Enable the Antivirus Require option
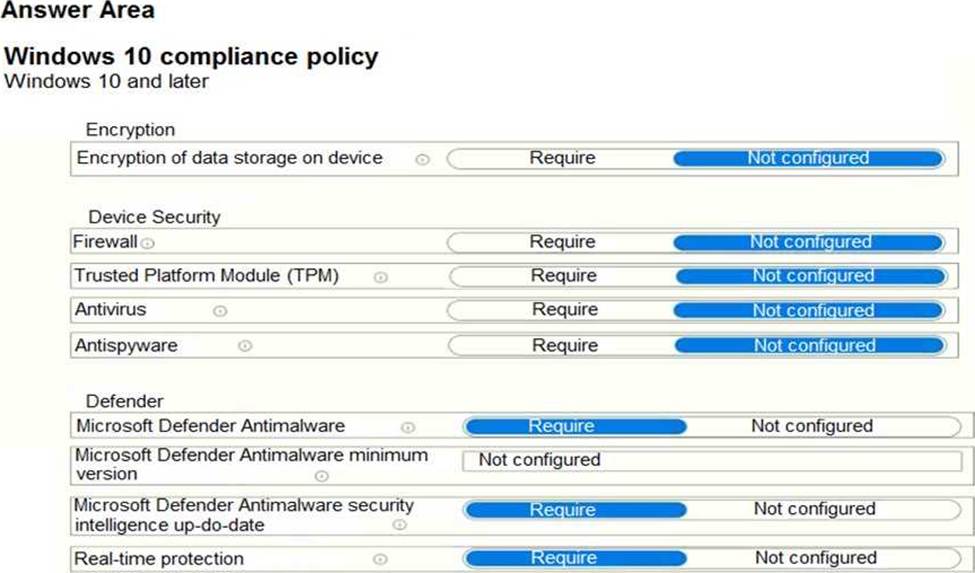This screenshot has height=573, width=975. 564,310
